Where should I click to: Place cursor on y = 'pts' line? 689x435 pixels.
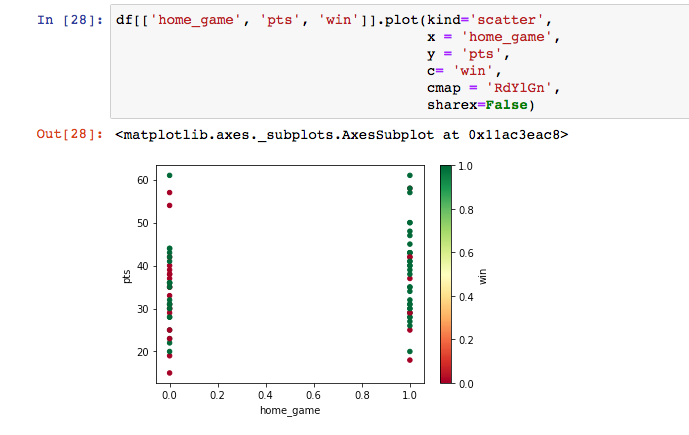point(468,54)
